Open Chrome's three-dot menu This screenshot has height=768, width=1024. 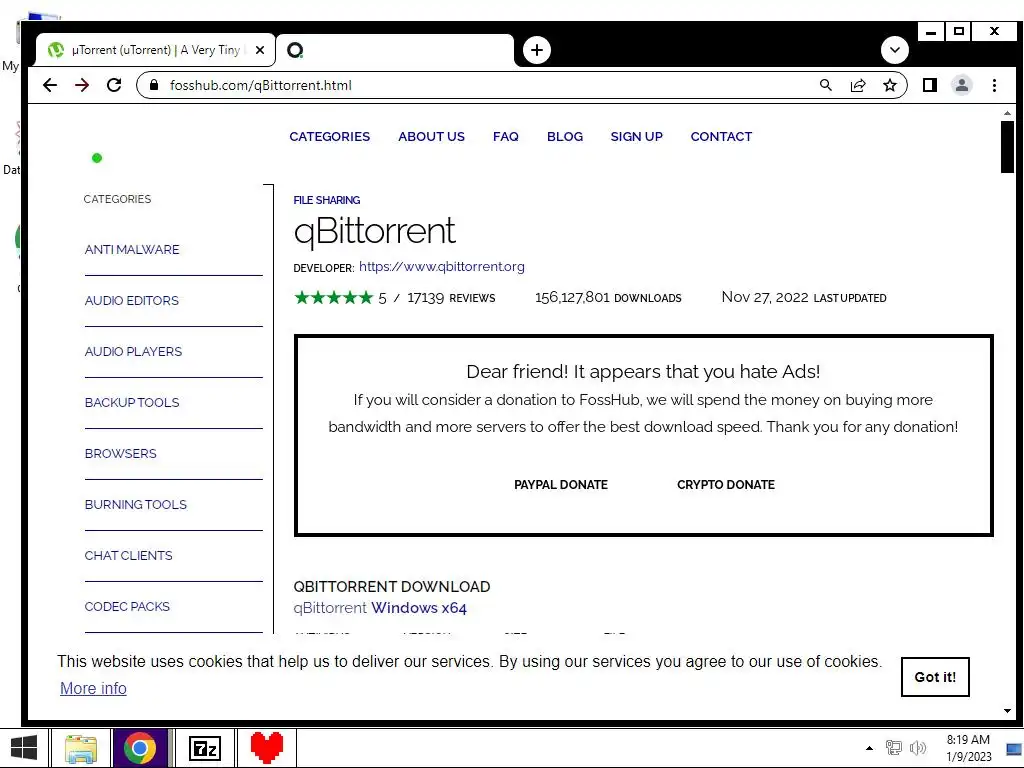(994, 85)
